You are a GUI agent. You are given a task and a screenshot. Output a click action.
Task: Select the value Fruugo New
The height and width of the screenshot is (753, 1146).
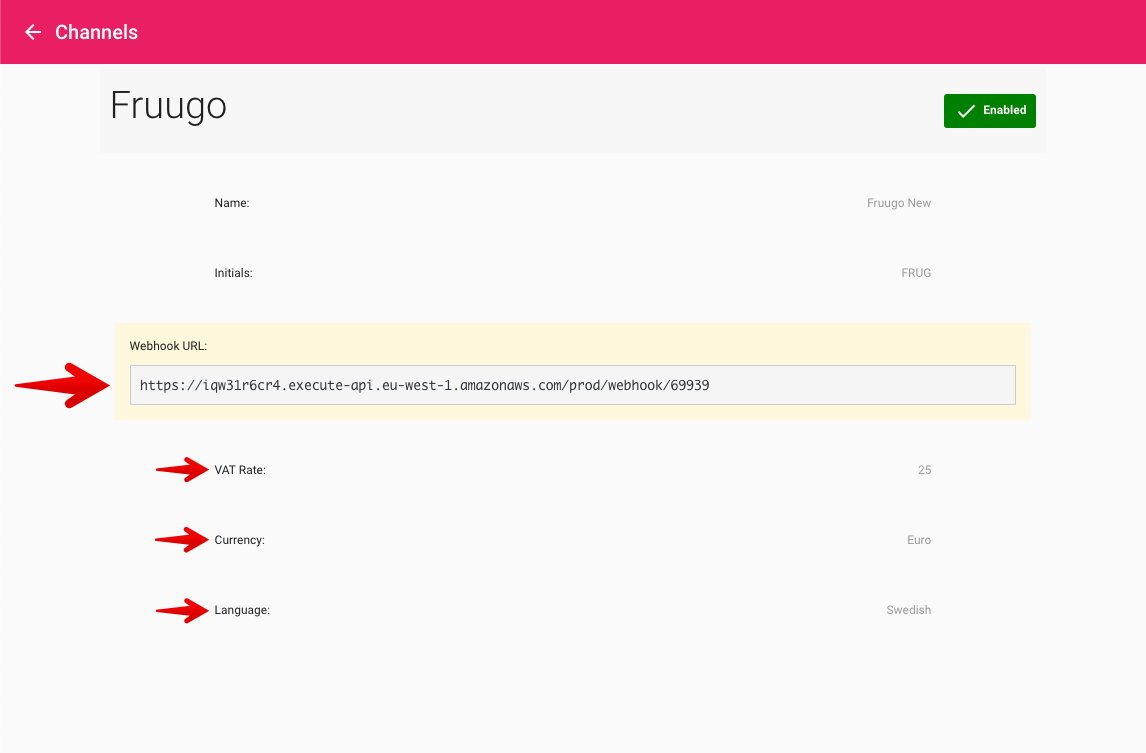tap(899, 203)
